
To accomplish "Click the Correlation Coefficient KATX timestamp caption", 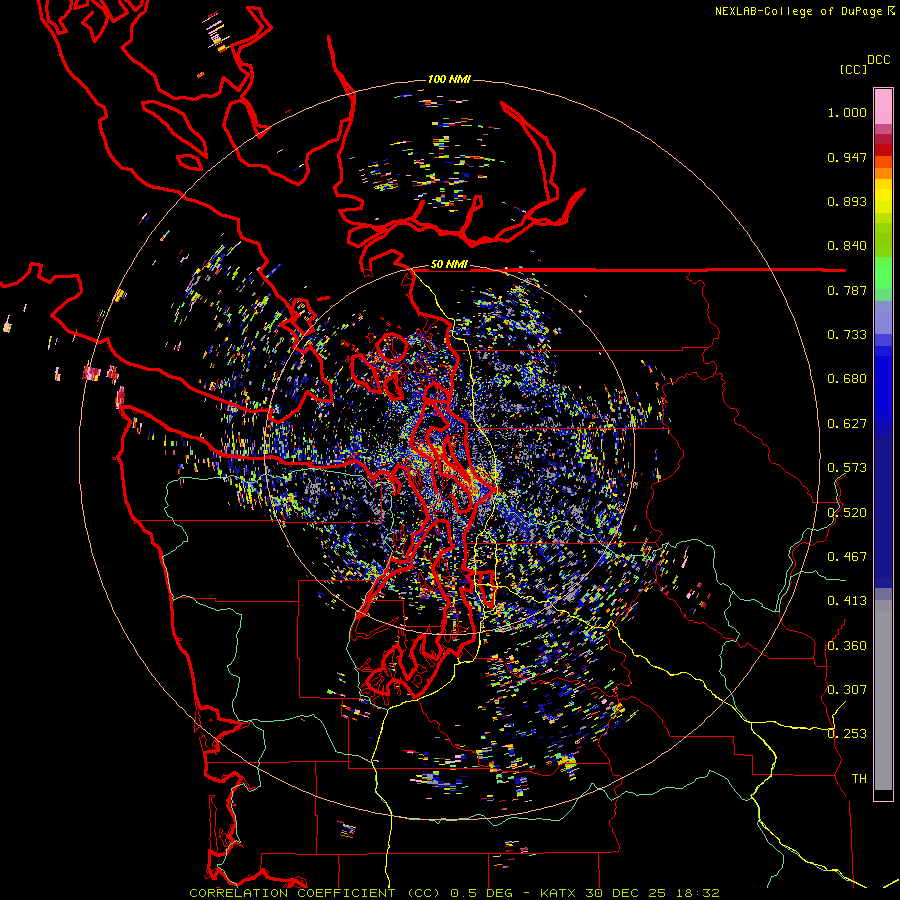I will pos(454,893).
